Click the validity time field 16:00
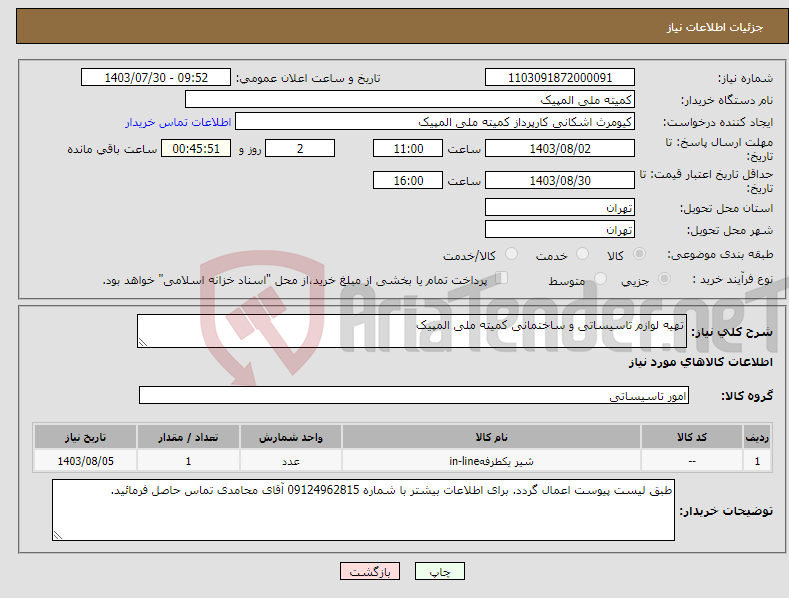The height and width of the screenshot is (598, 789). click(408, 180)
